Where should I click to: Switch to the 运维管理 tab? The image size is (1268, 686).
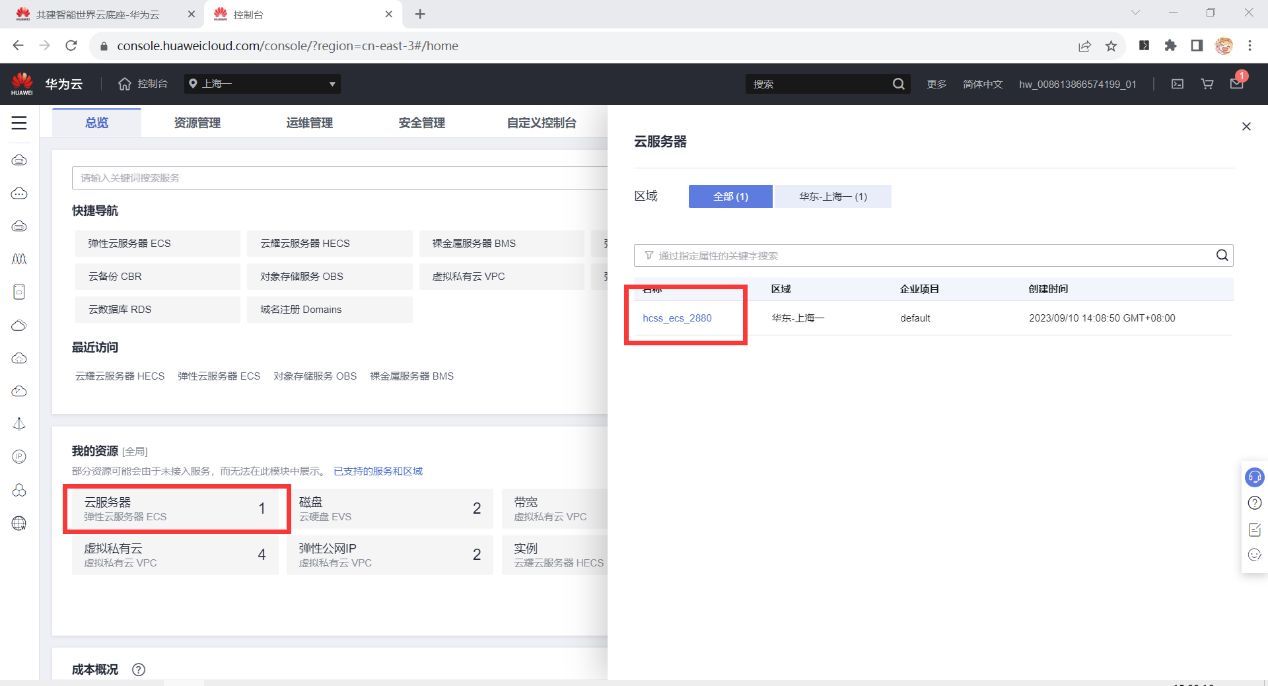(x=309, y=123)
